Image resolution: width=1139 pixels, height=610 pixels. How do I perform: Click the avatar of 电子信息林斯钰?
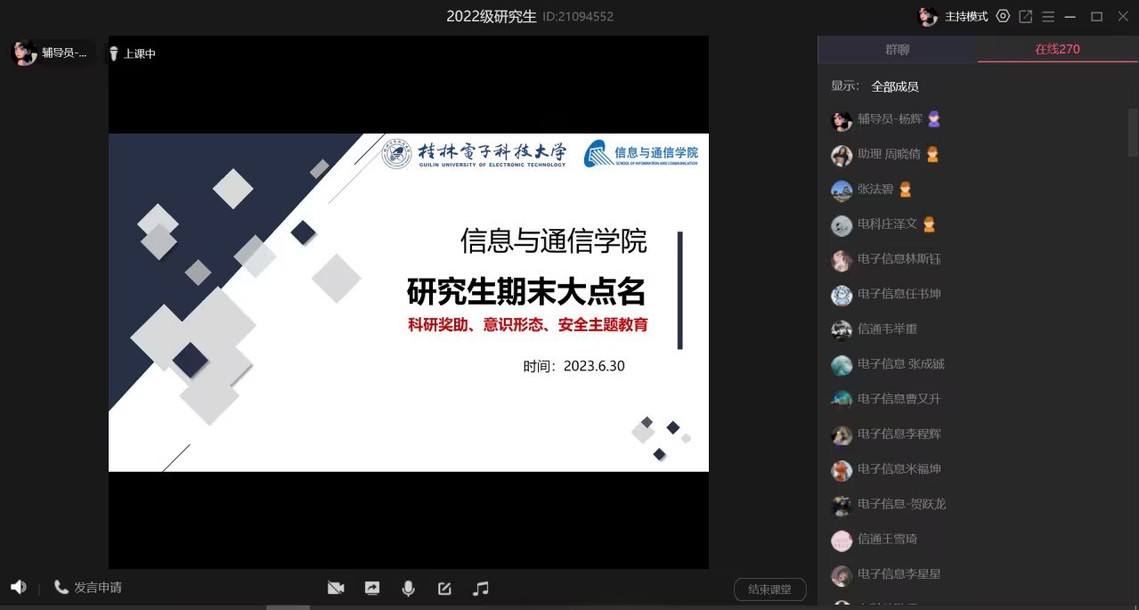841,260
